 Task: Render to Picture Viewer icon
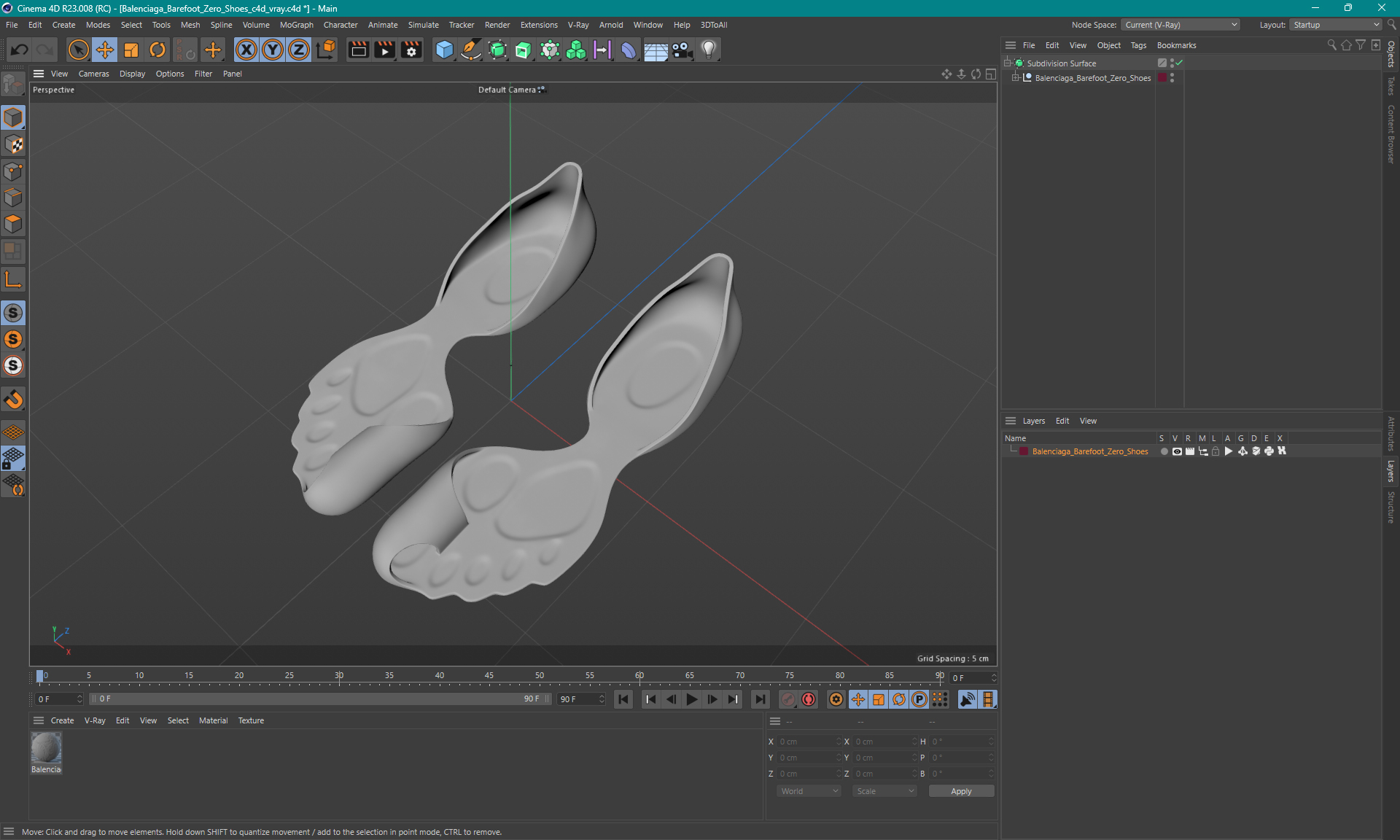384,50
